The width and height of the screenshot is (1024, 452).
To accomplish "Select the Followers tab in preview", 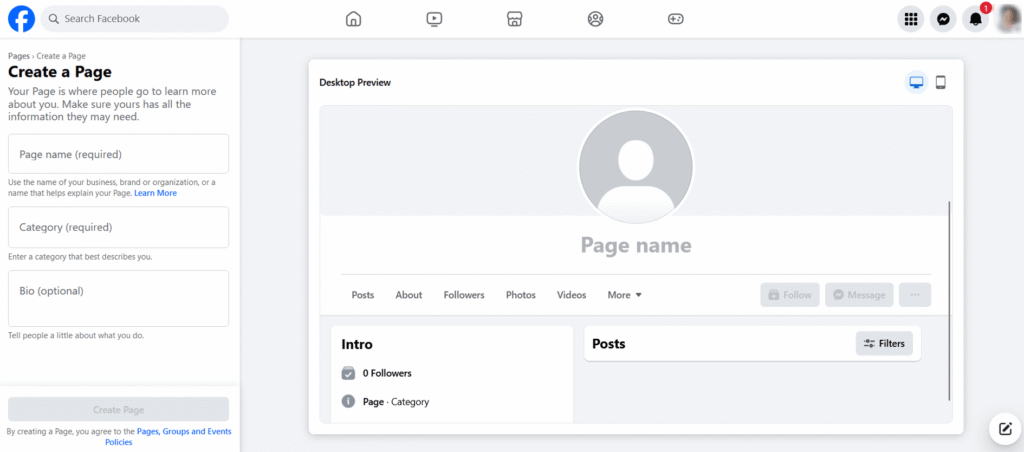I will (x=464, y=295).
